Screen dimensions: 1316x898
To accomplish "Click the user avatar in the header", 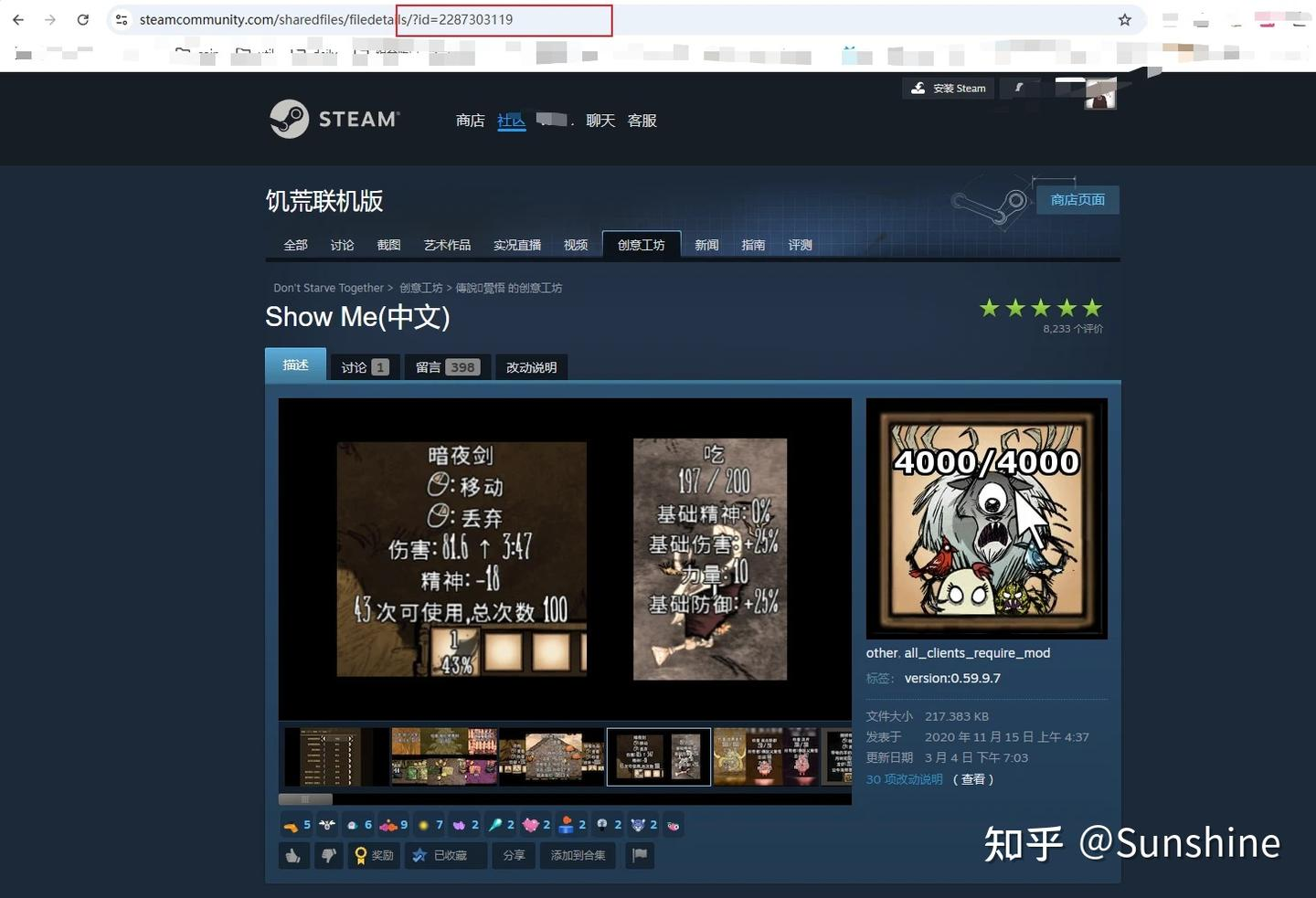I will (1100, 93).
